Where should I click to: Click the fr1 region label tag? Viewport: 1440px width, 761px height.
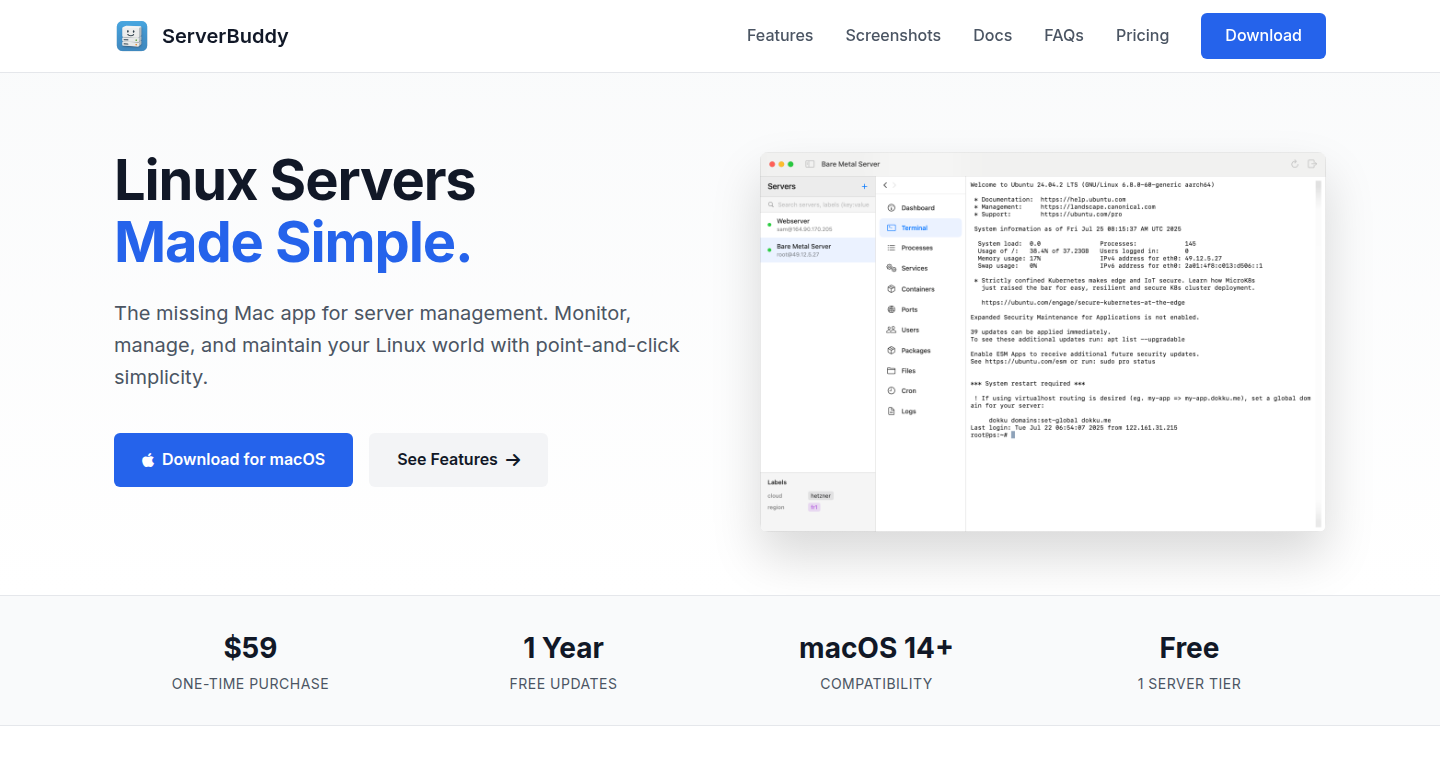[x=814, y=507]
